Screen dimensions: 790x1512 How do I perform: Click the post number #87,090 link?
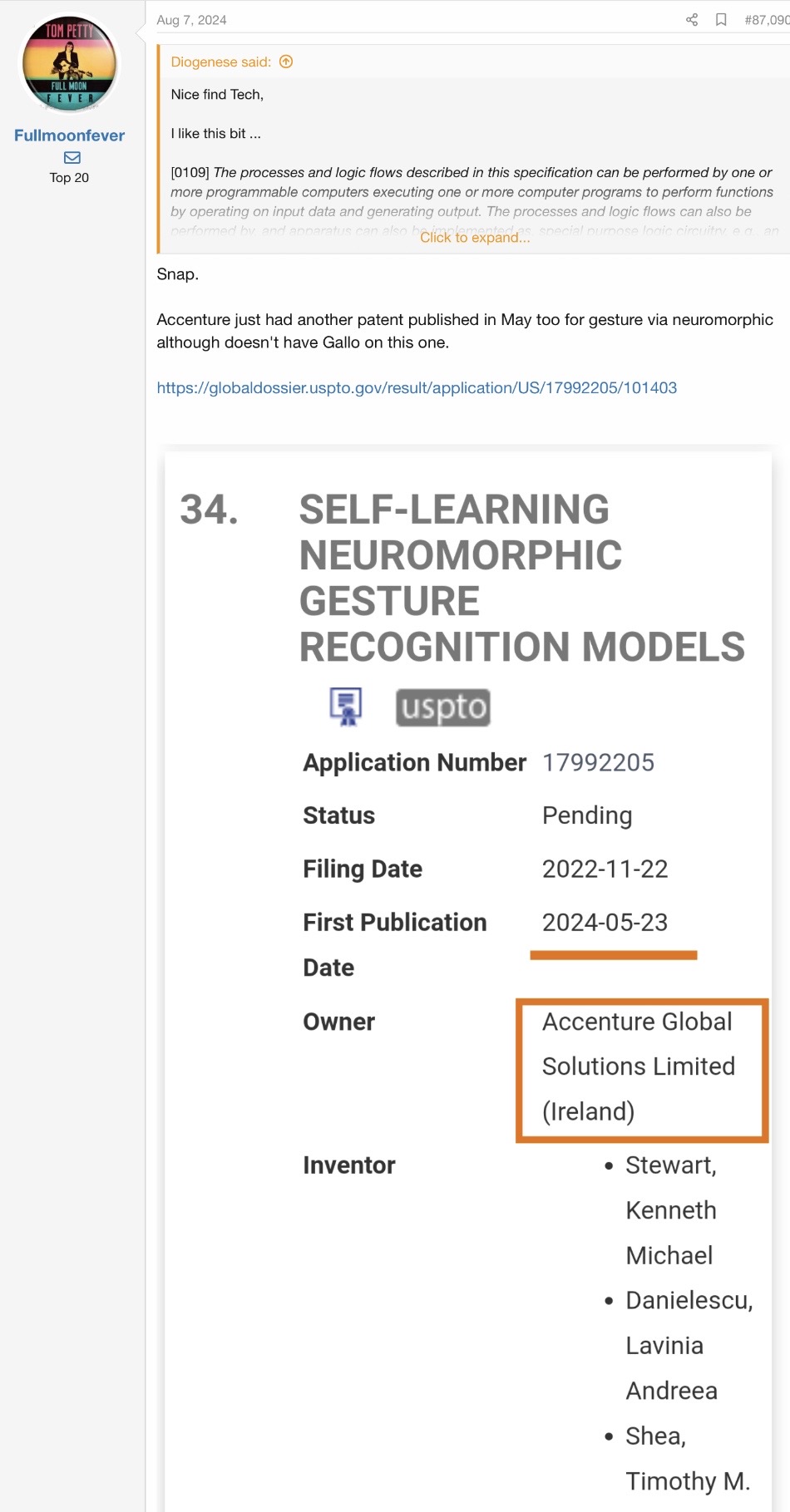point(766,20)
